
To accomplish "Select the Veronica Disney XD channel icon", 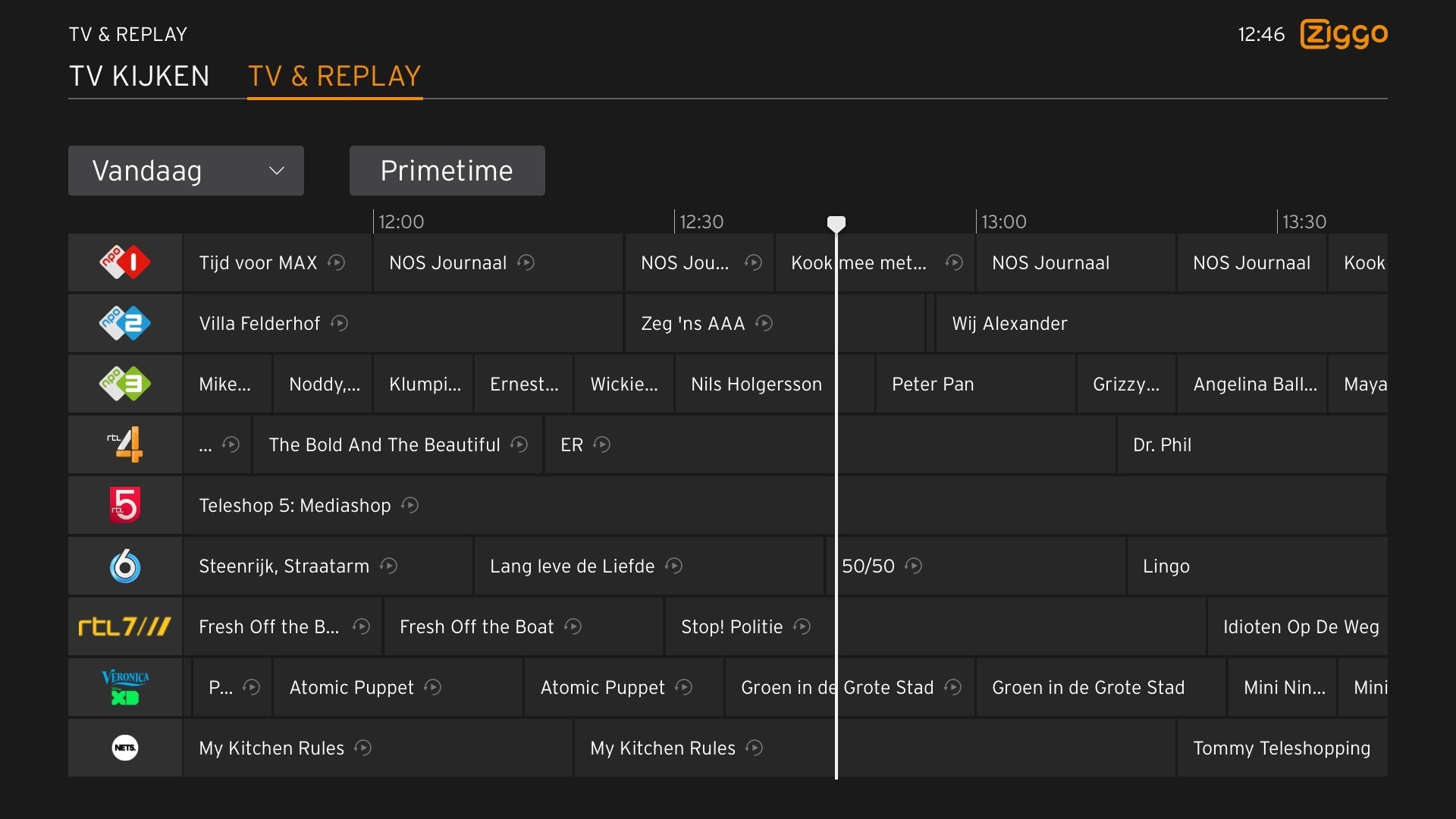I will click(x=124, y=687).
